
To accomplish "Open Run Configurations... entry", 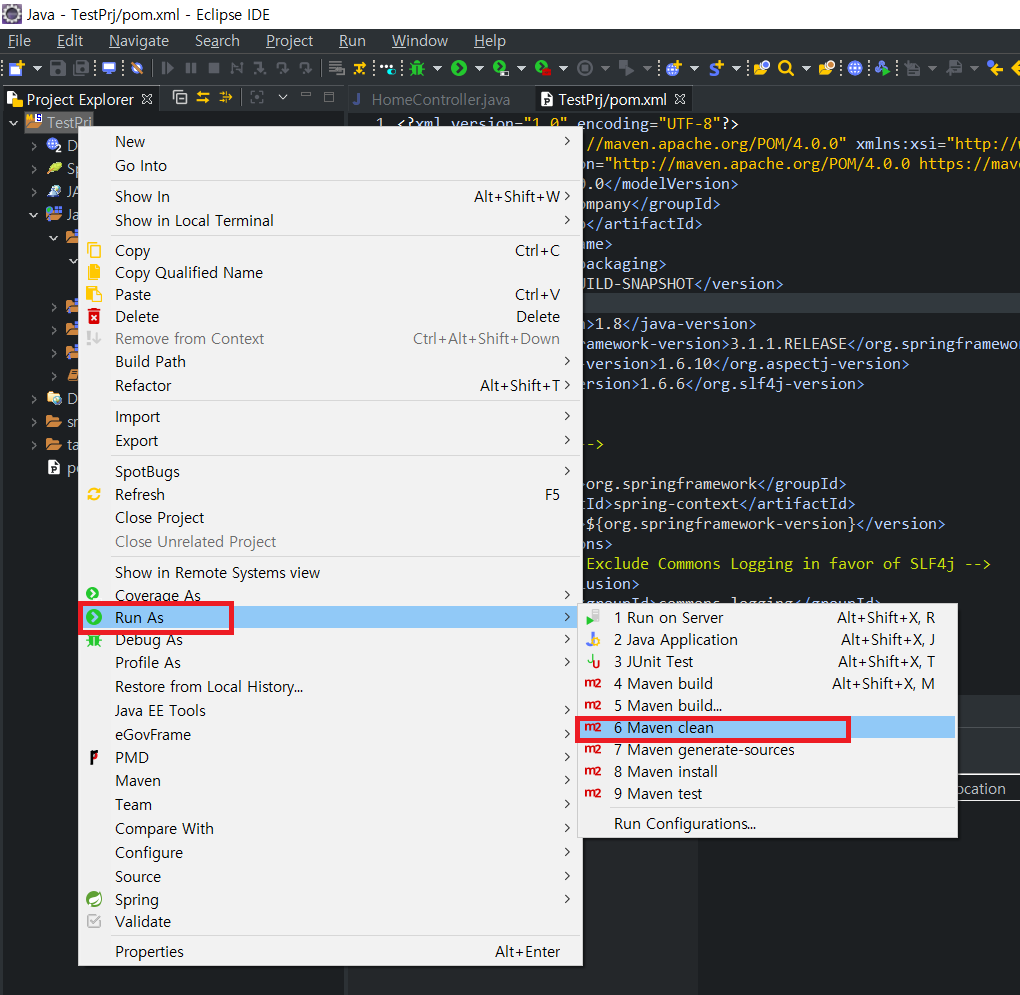I will pos(768,824).
